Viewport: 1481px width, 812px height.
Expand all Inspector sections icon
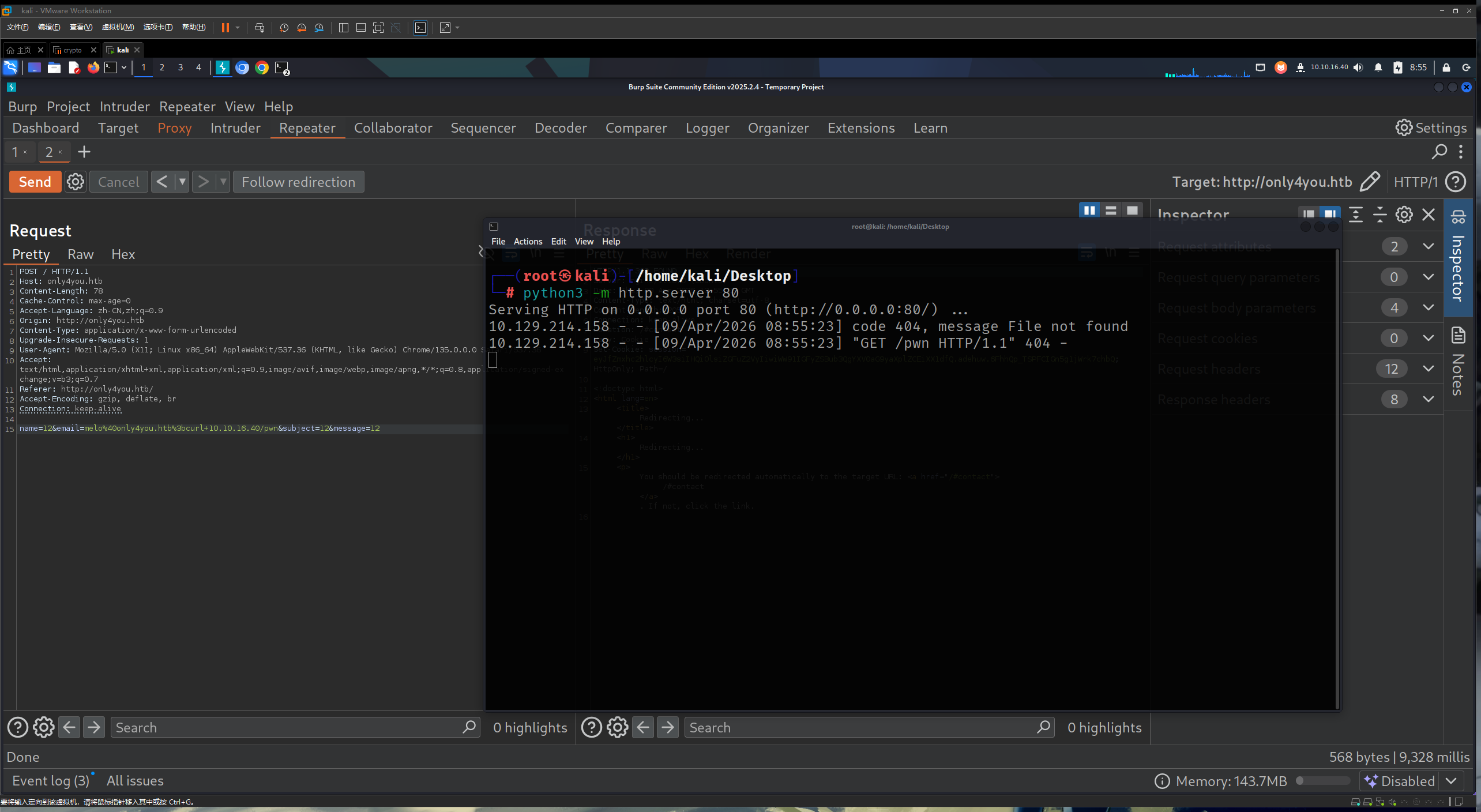pos(1356,215)
